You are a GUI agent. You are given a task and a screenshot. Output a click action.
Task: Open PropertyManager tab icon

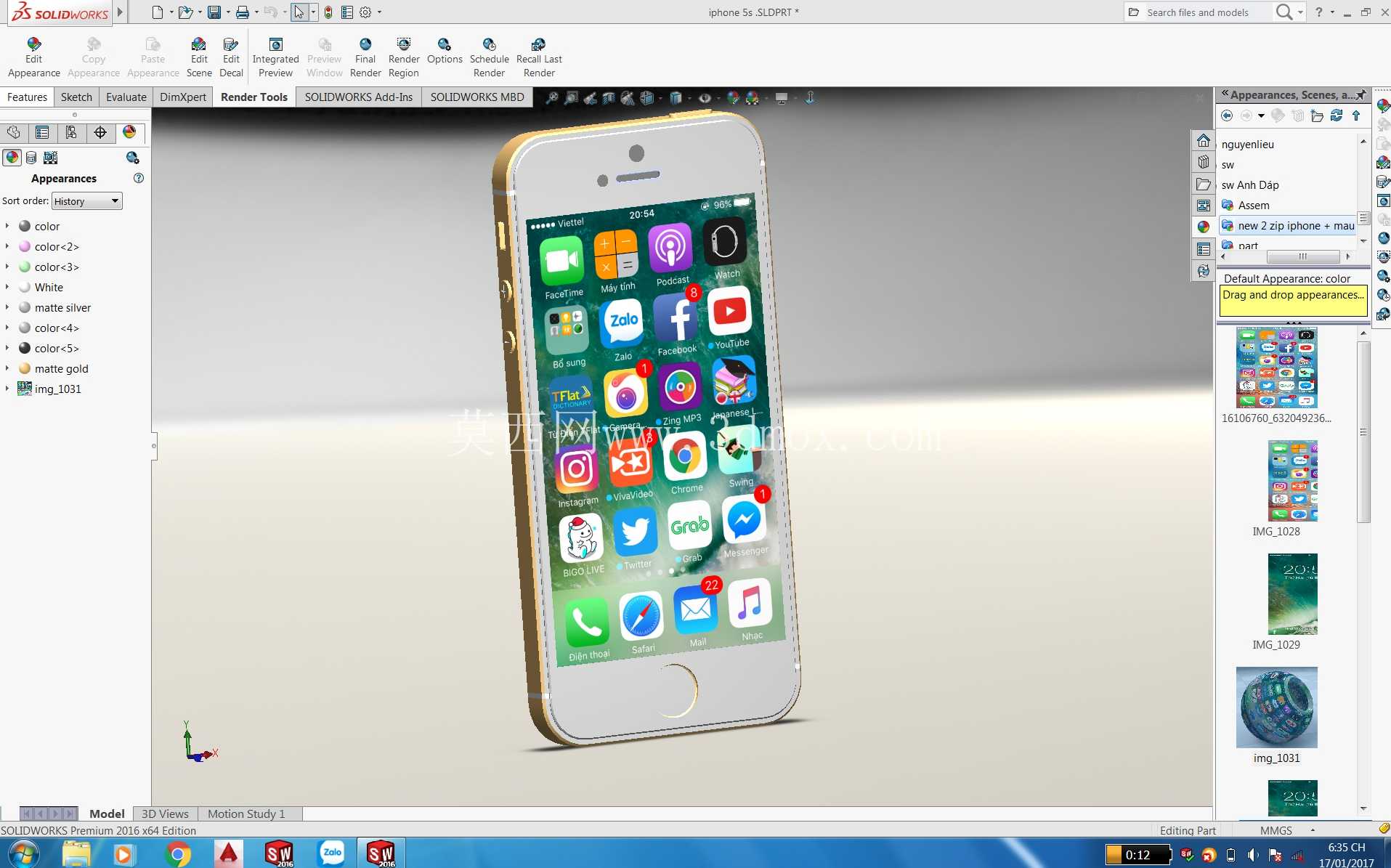pyautogui.click(x=42, y=132)
